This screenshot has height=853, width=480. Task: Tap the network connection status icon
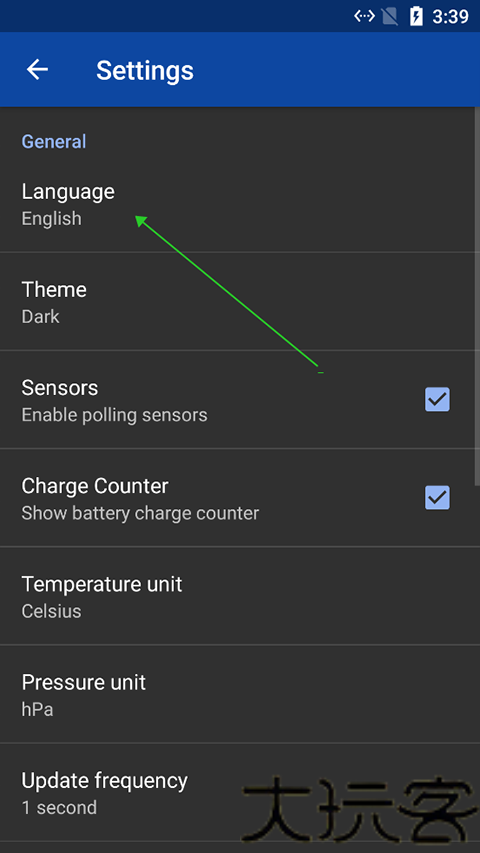(364, 16)
